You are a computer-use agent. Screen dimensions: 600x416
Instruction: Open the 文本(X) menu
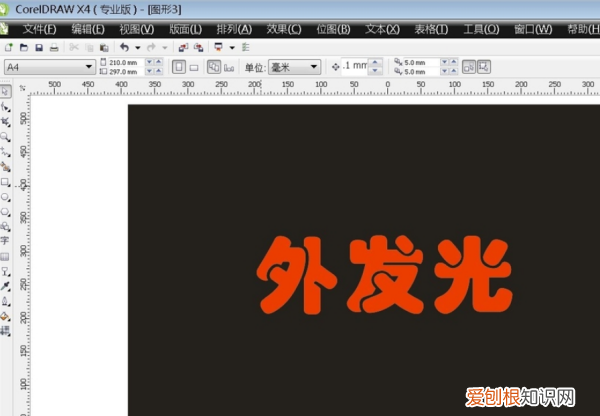(x=382, y=29)
